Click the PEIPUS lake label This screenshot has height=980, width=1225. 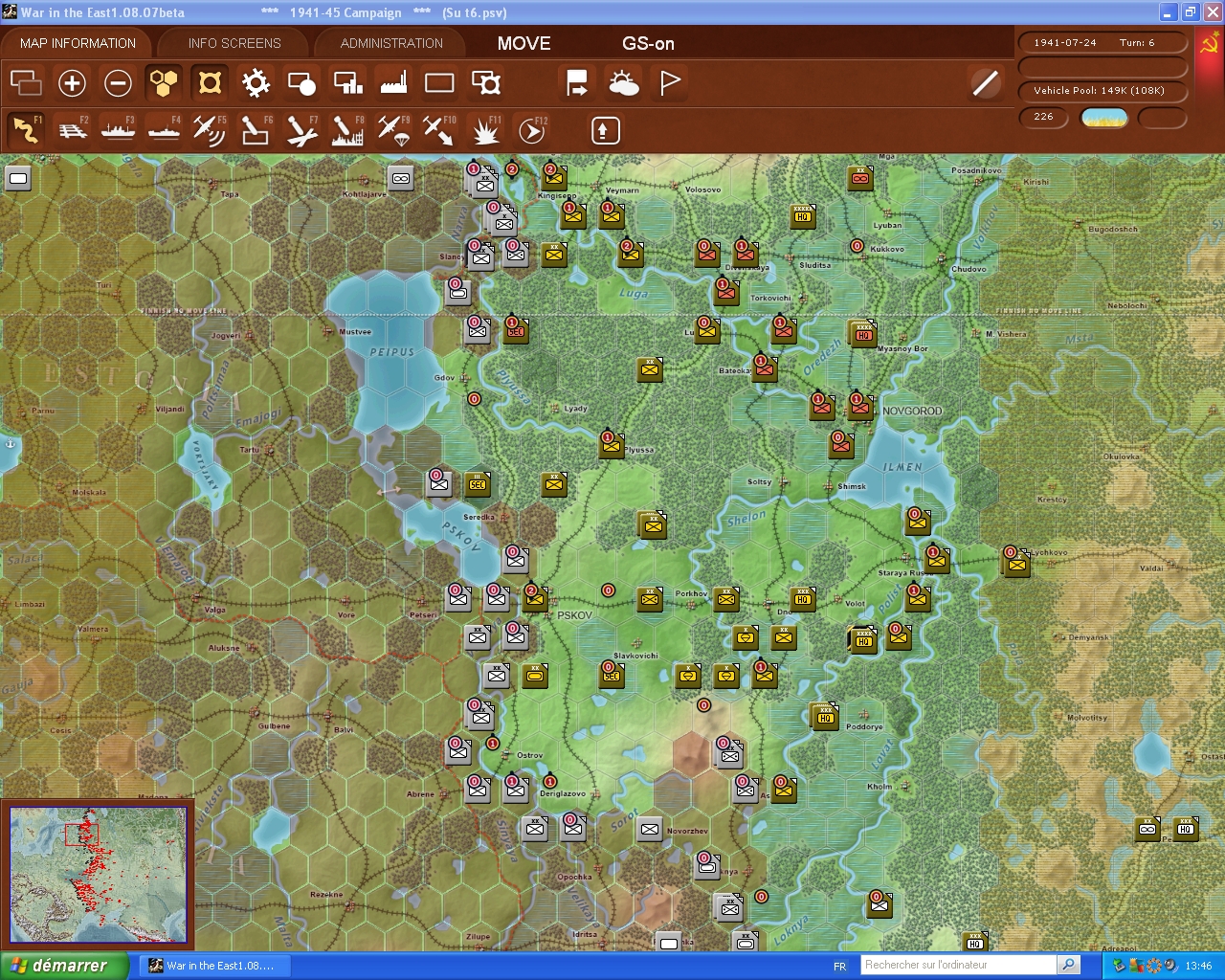click(x=392, y=352)
